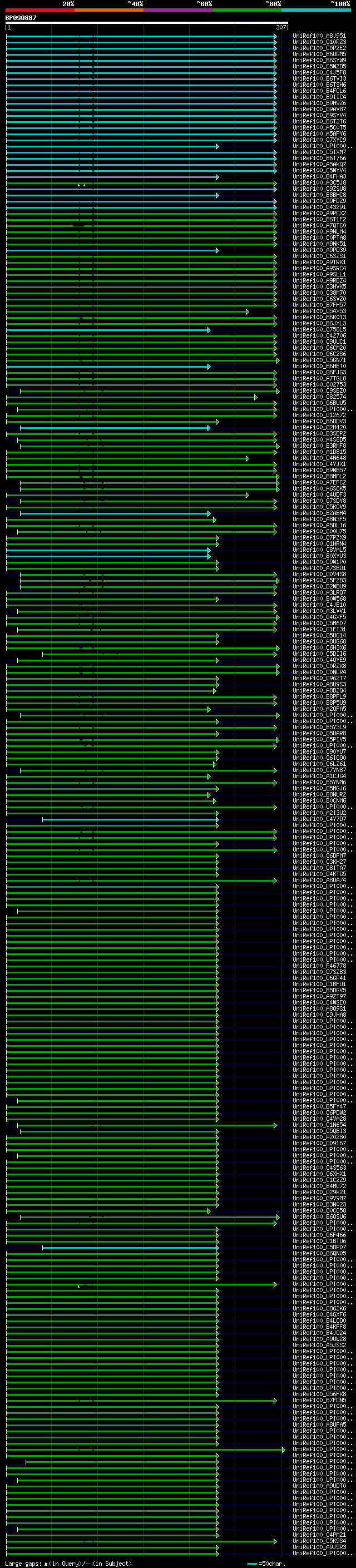Click the orange ~40% identity legend segment
Screen dimensions: 356x1568
[x=109, y=10]
